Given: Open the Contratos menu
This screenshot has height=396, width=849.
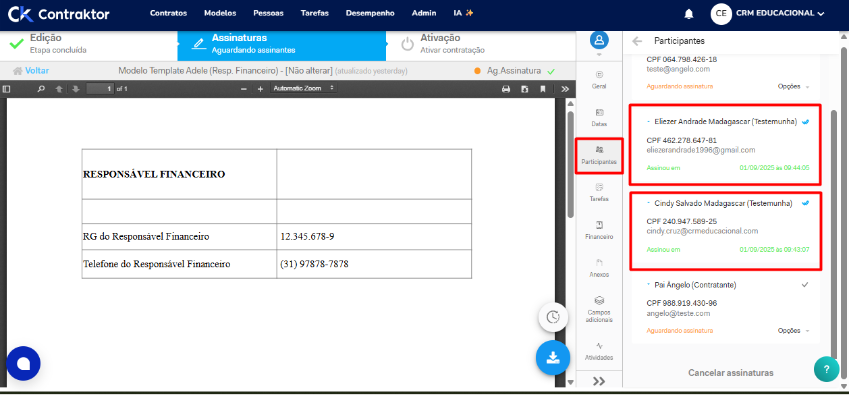Looking at the screenshot, I should pyautogui.click(x=168, y=14).
